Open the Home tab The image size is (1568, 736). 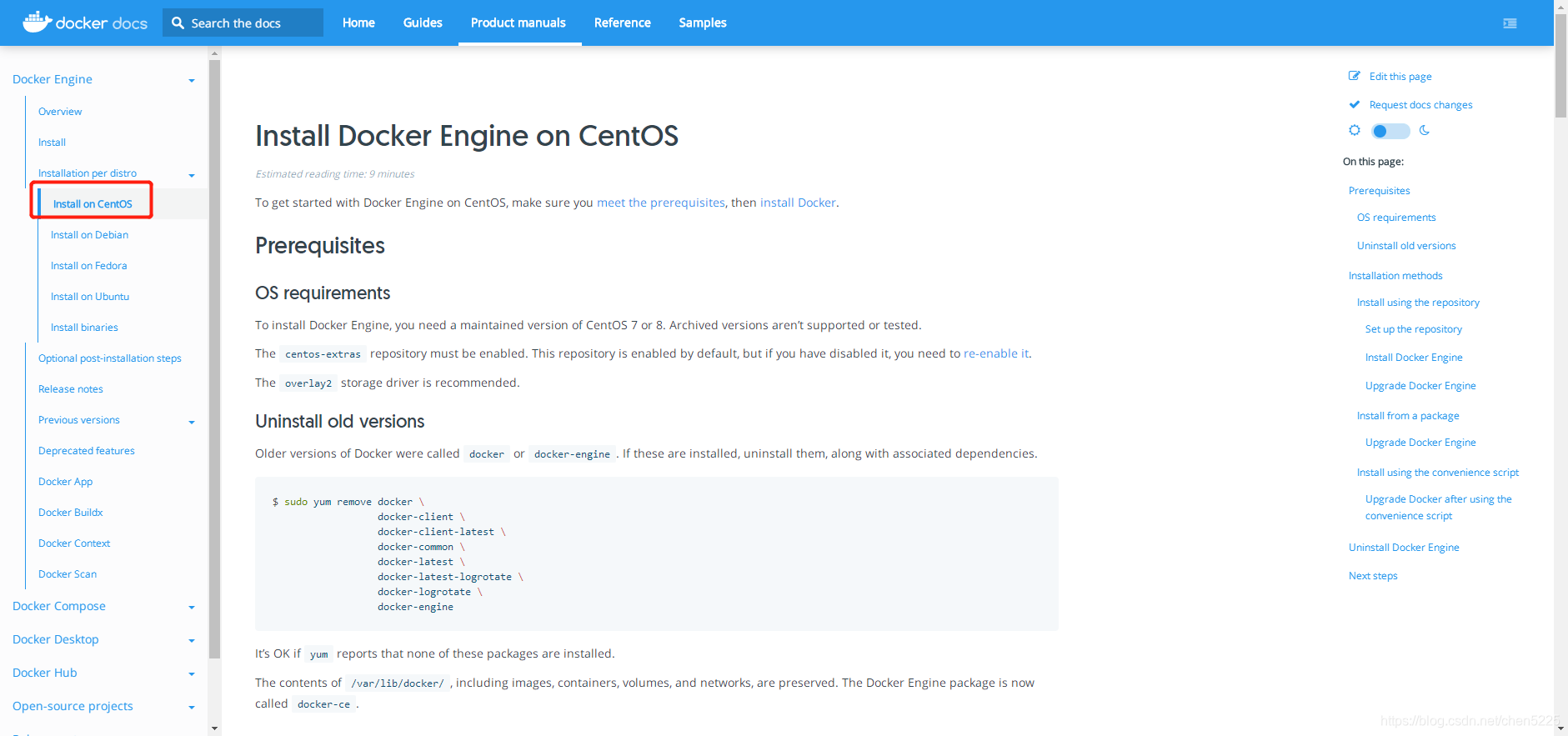coord(358,23)
